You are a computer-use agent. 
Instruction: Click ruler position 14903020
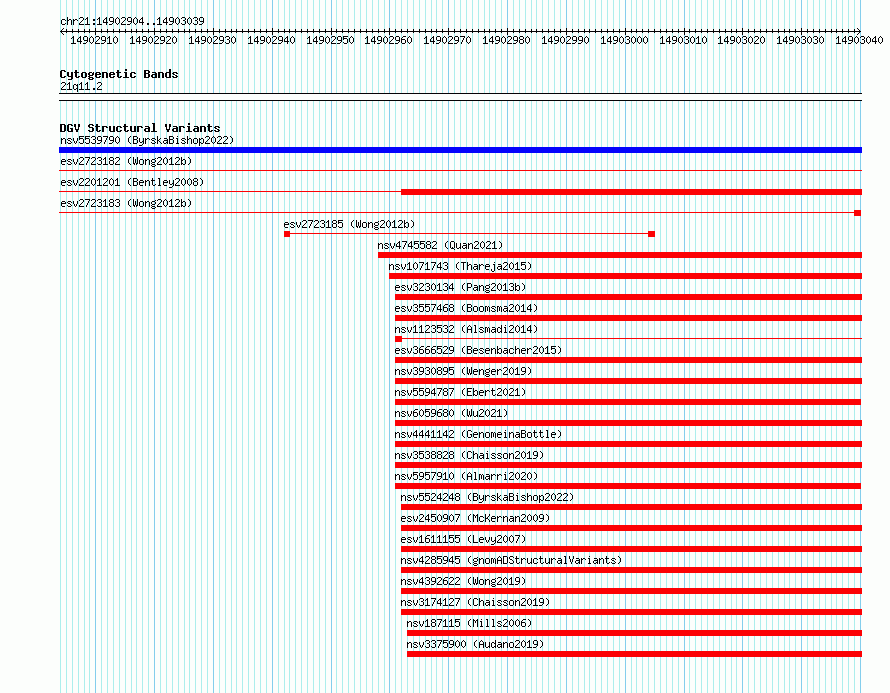pyautogui.click(x=741, y=40)
